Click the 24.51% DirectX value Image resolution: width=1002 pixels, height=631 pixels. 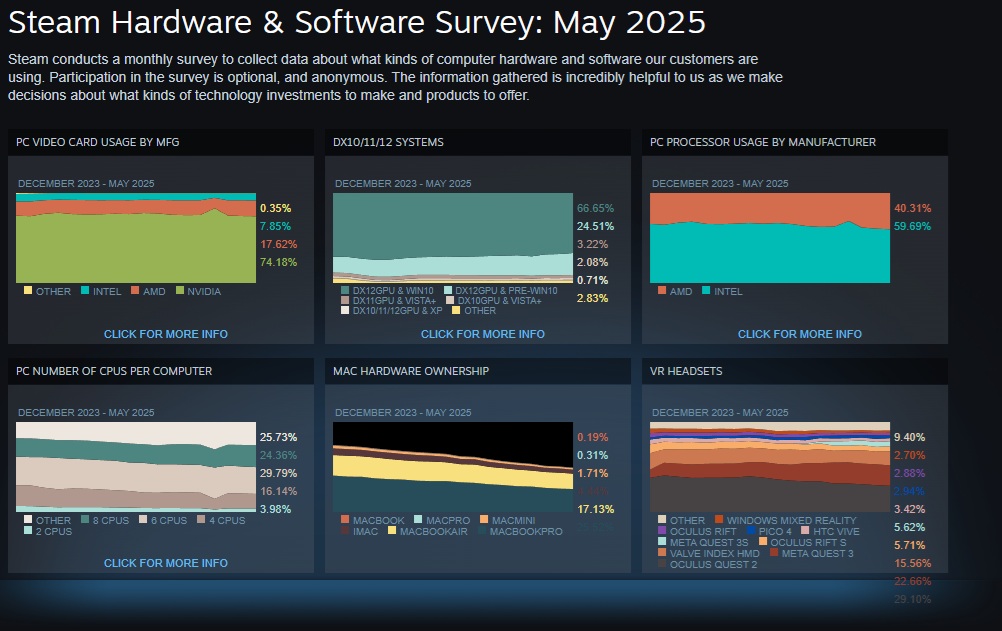[x=595, y=226]
